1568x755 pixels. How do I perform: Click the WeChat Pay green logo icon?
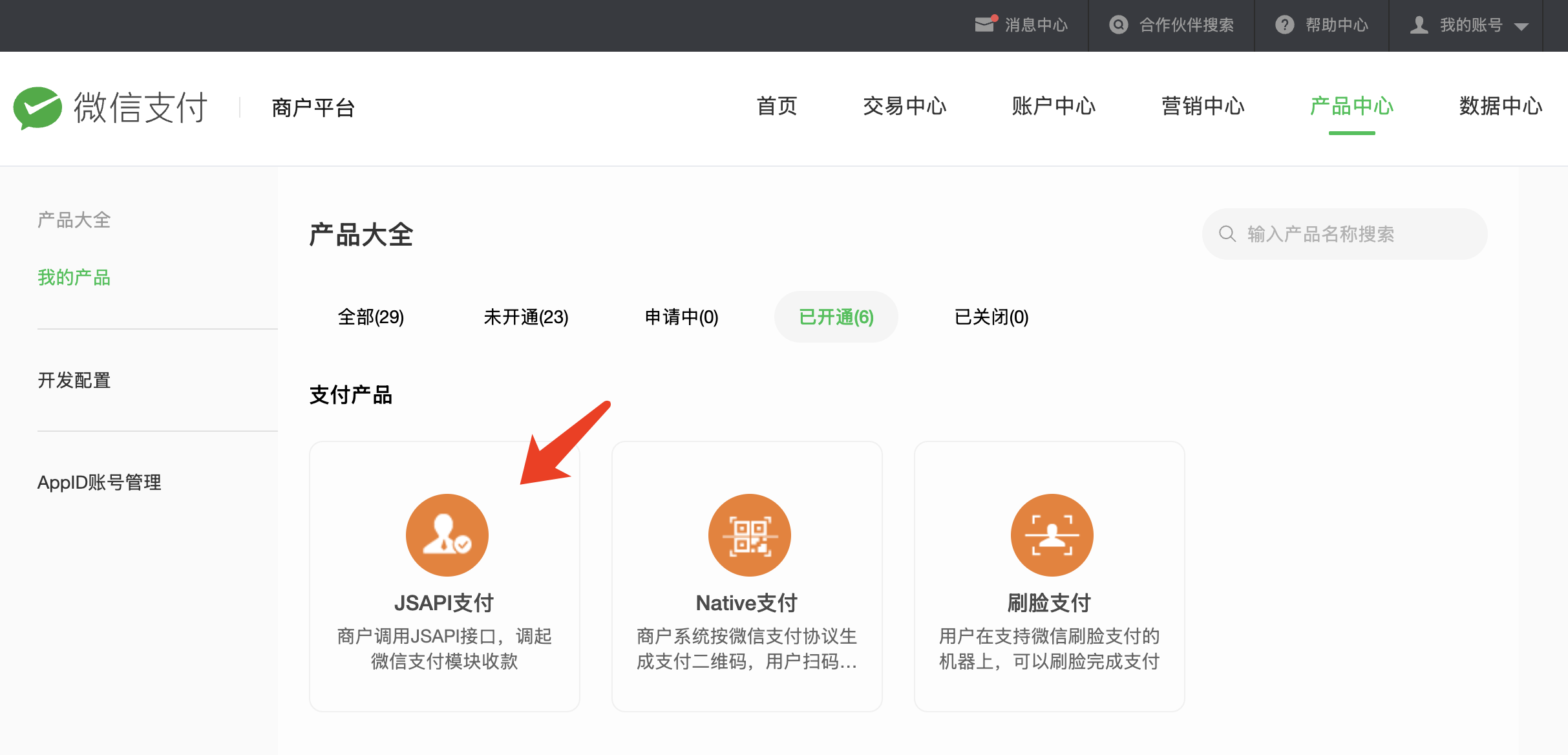pos(37,108)
